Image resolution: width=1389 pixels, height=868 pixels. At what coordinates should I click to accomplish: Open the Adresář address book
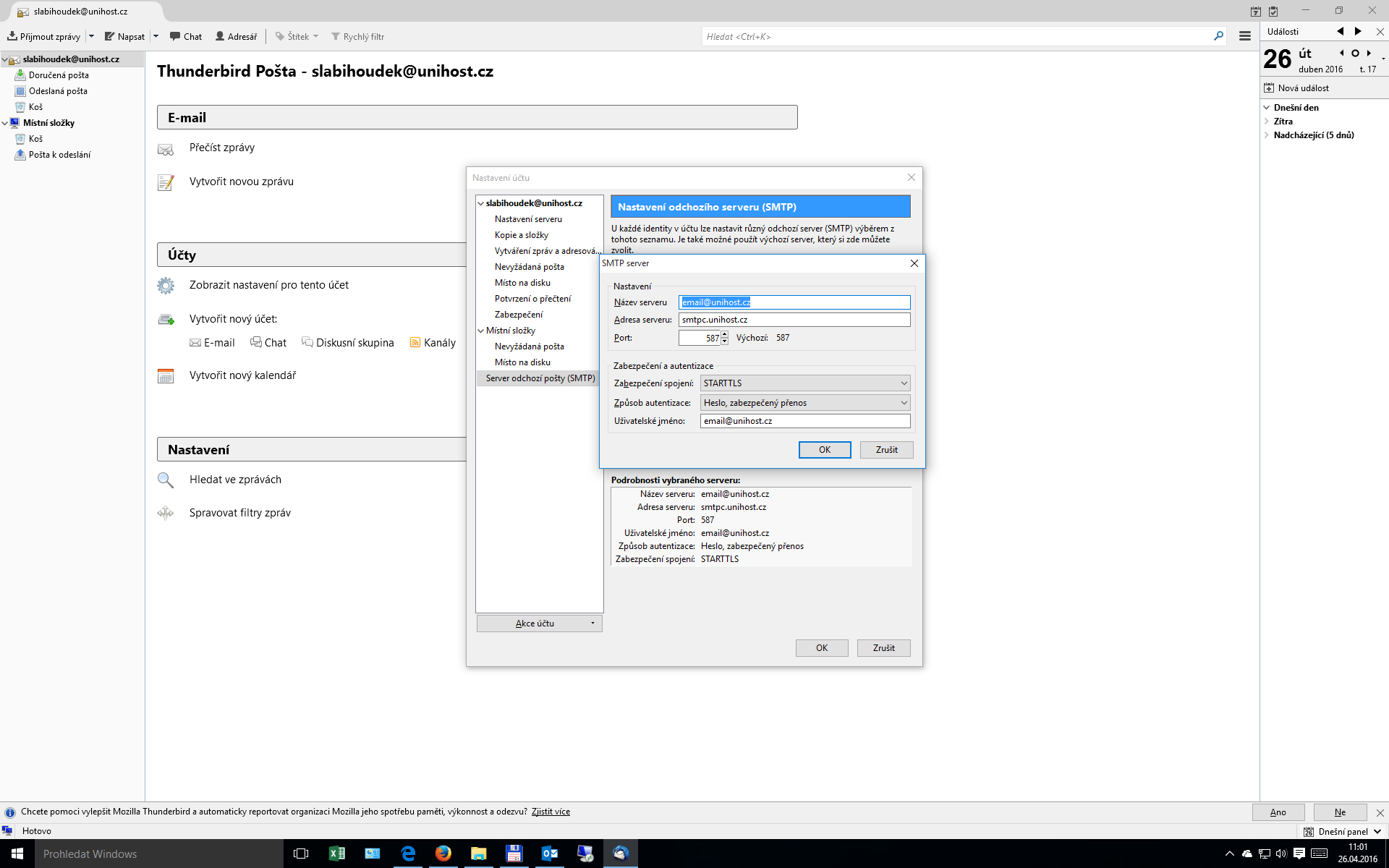236,36
